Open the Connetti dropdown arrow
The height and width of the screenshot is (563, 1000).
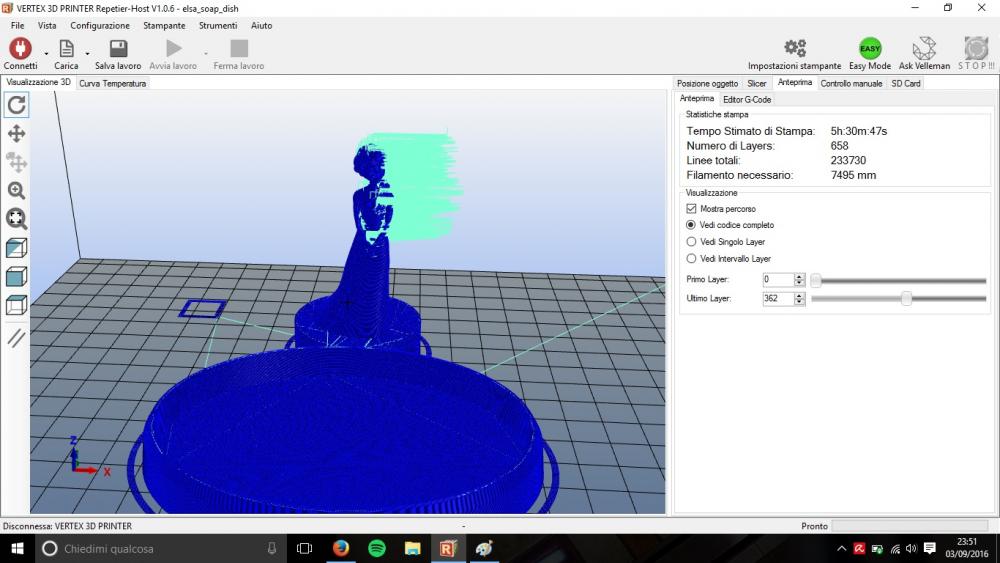(46, 52)
